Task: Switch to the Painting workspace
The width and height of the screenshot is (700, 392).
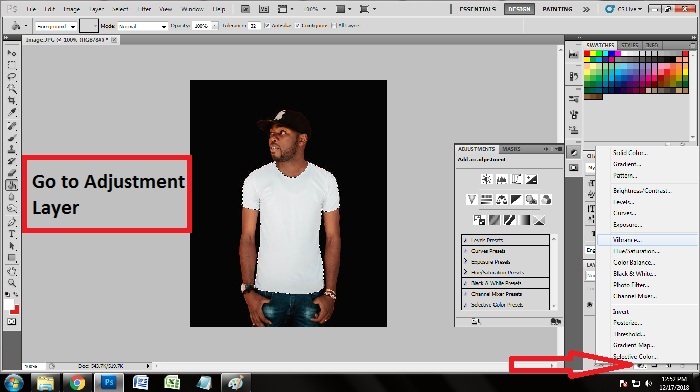Action: tap(557, 9)
